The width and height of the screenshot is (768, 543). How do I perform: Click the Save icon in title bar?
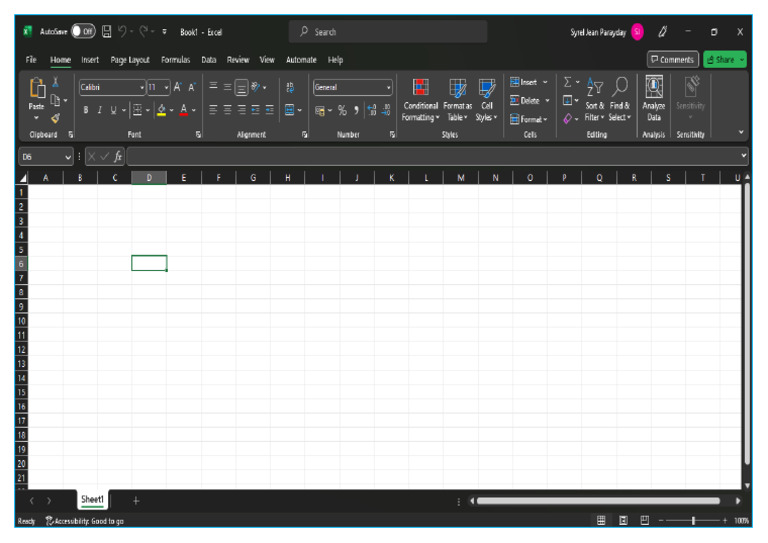(106, 32)
